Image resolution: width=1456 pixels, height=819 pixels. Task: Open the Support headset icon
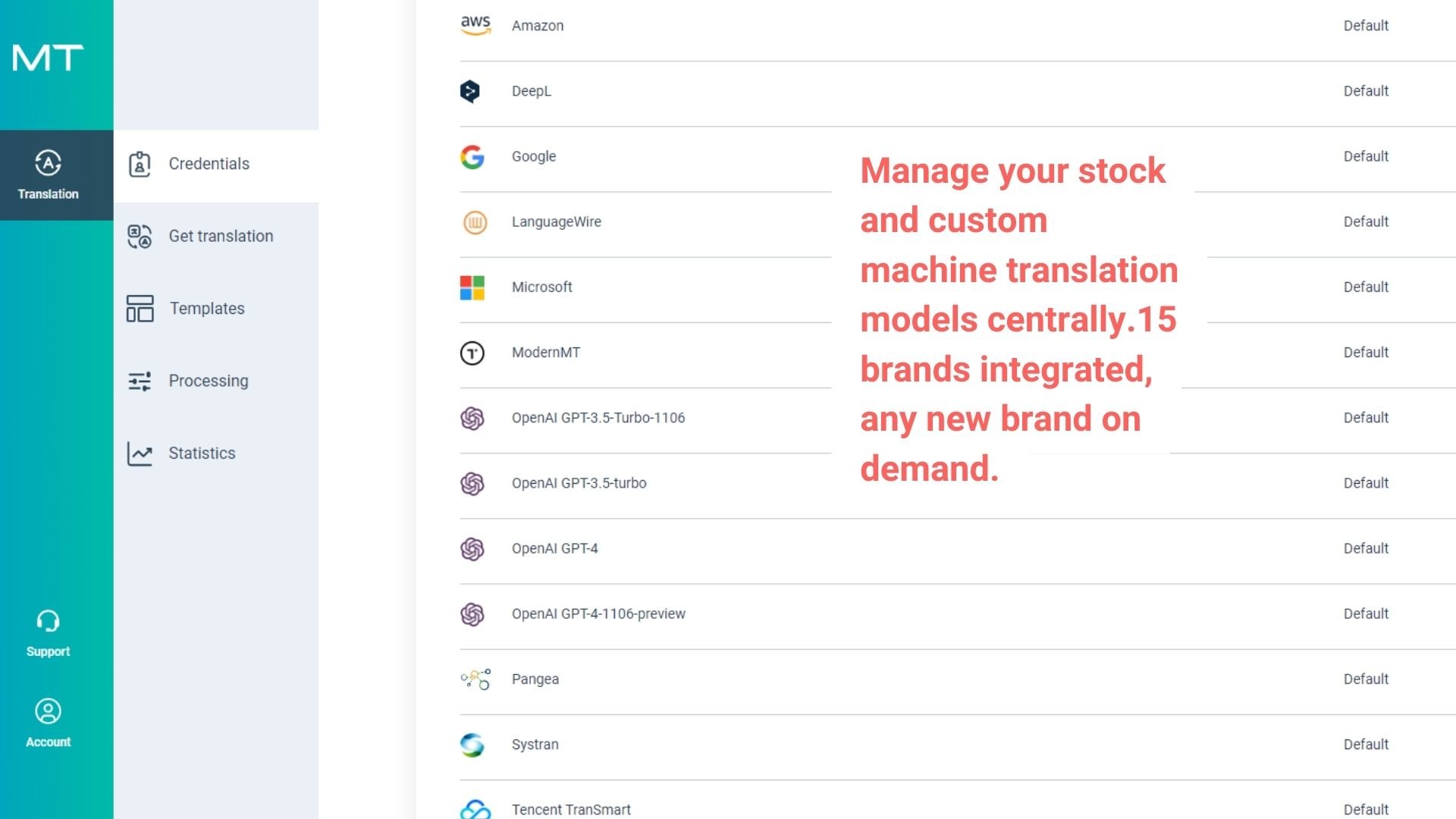tap(48, 621)
